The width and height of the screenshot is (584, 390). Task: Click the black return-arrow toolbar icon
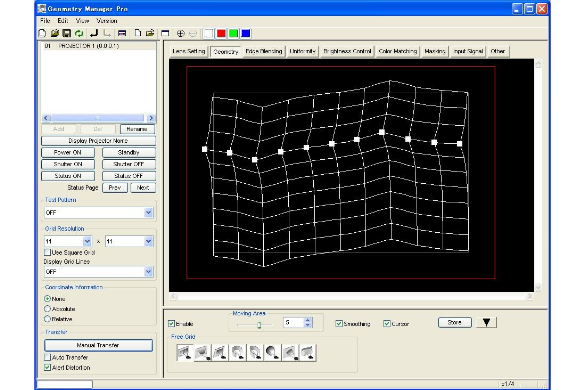(94, 34)
